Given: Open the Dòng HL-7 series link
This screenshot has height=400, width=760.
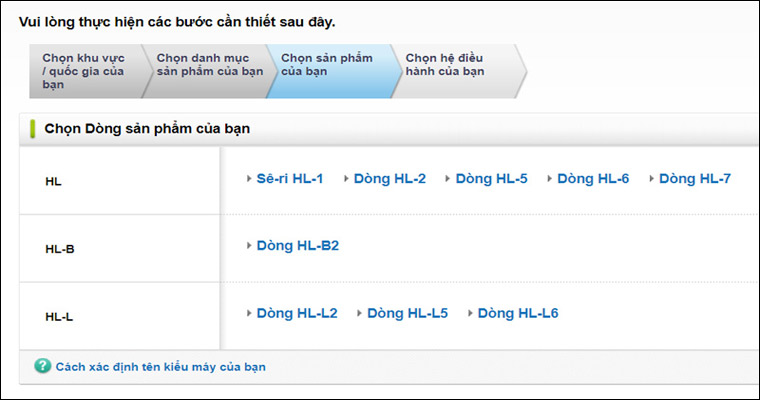Looking at the screenshot, I should [x=695, y=179].
